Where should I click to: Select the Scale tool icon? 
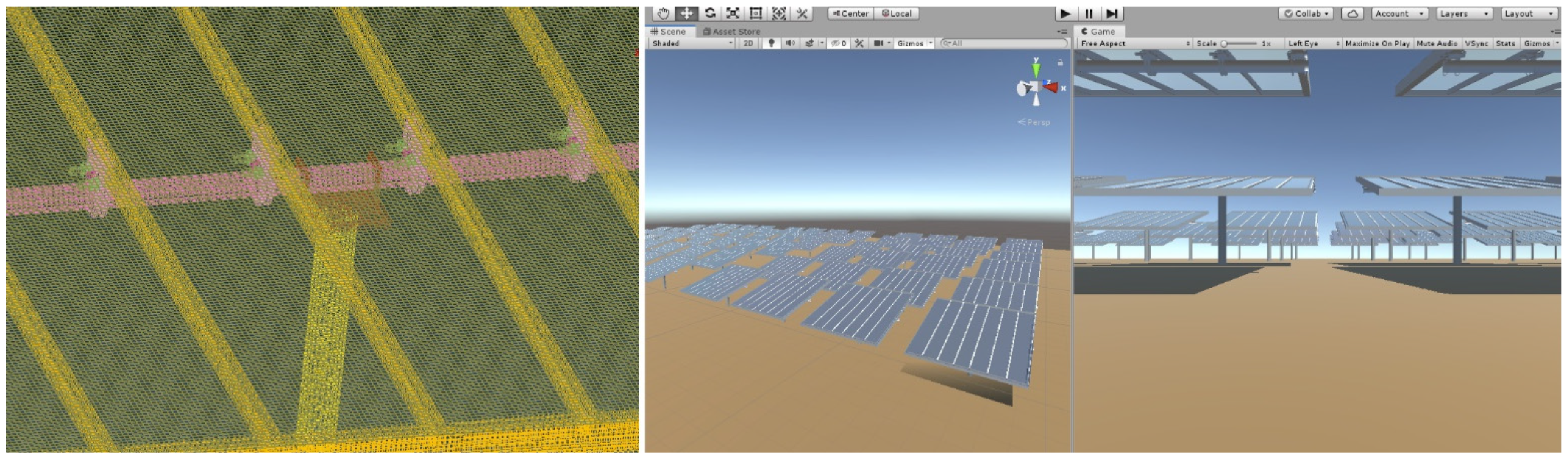[733, 13]
